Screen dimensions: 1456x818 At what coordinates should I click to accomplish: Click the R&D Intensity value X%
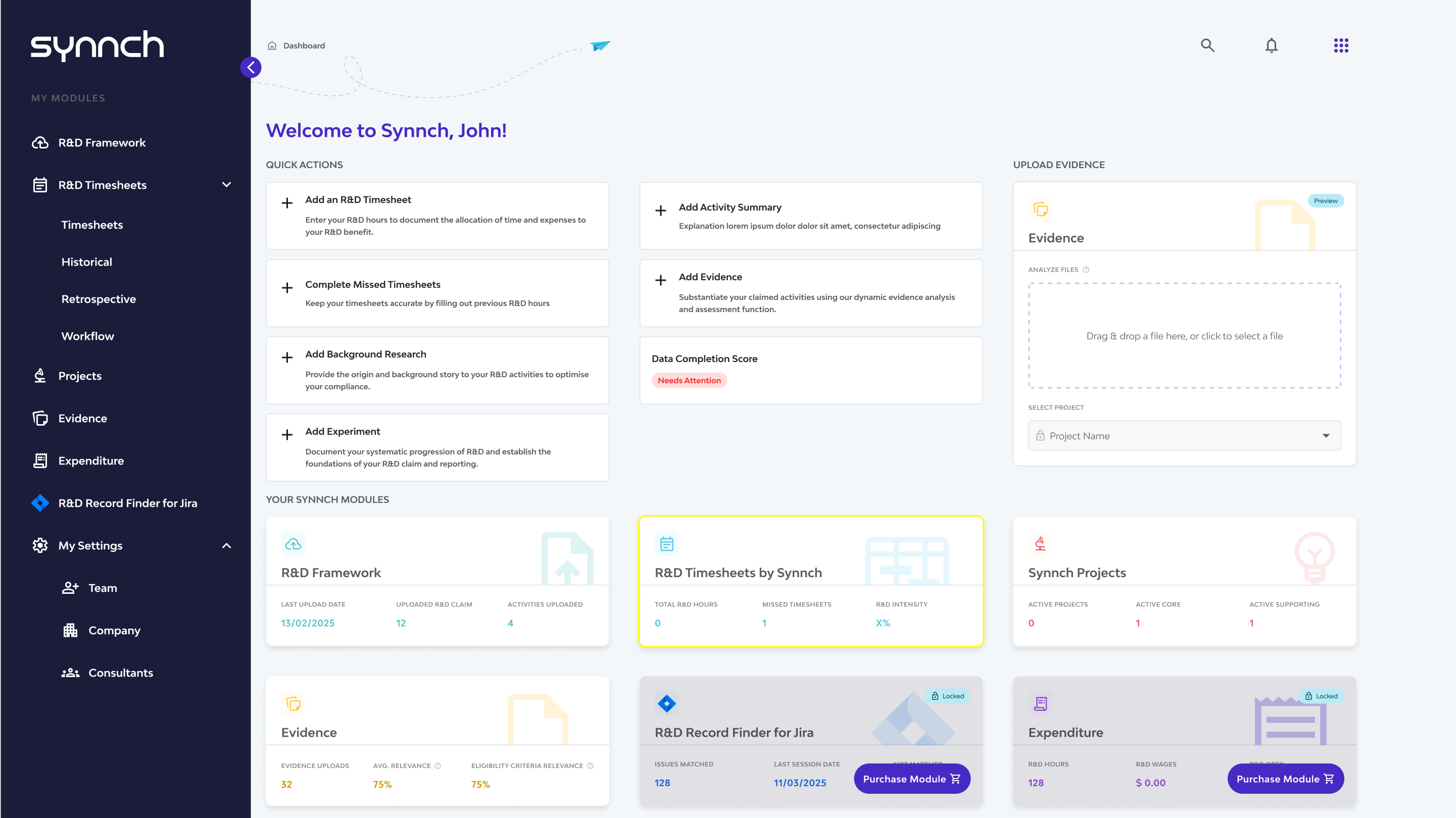(x=882, y=623)
